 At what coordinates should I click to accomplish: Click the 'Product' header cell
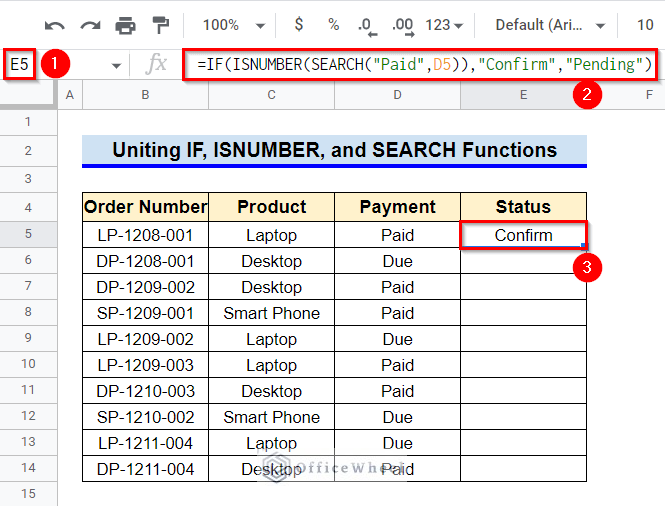(271, 207)
